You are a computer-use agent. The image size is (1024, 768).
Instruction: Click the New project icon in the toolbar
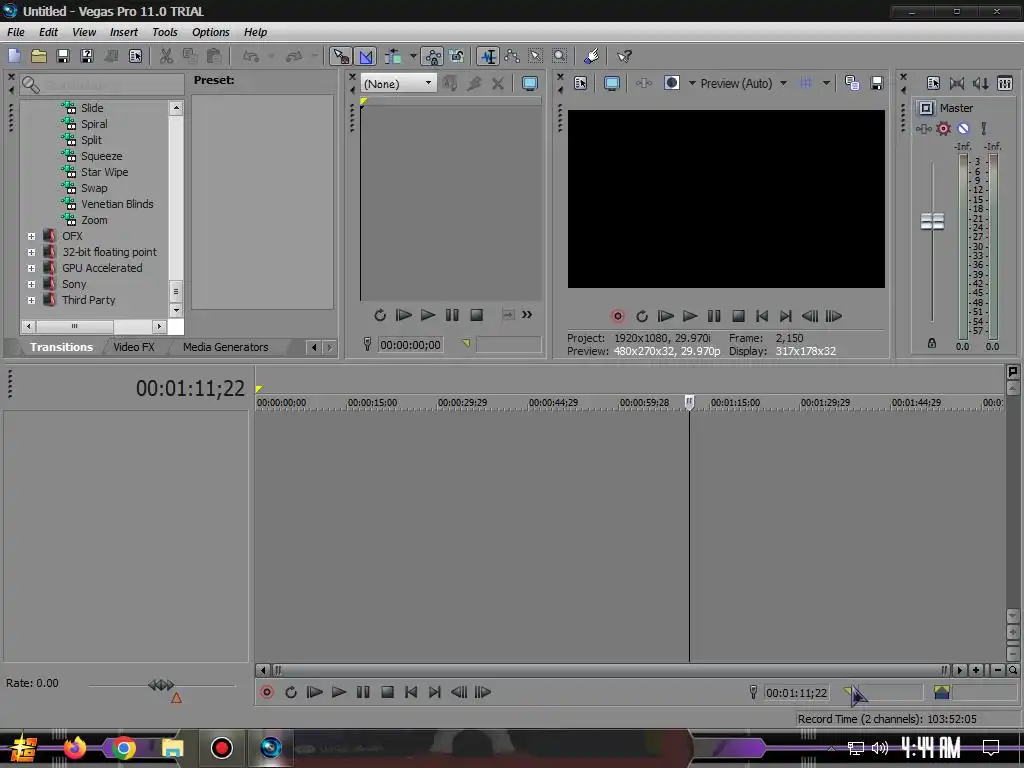14,56
